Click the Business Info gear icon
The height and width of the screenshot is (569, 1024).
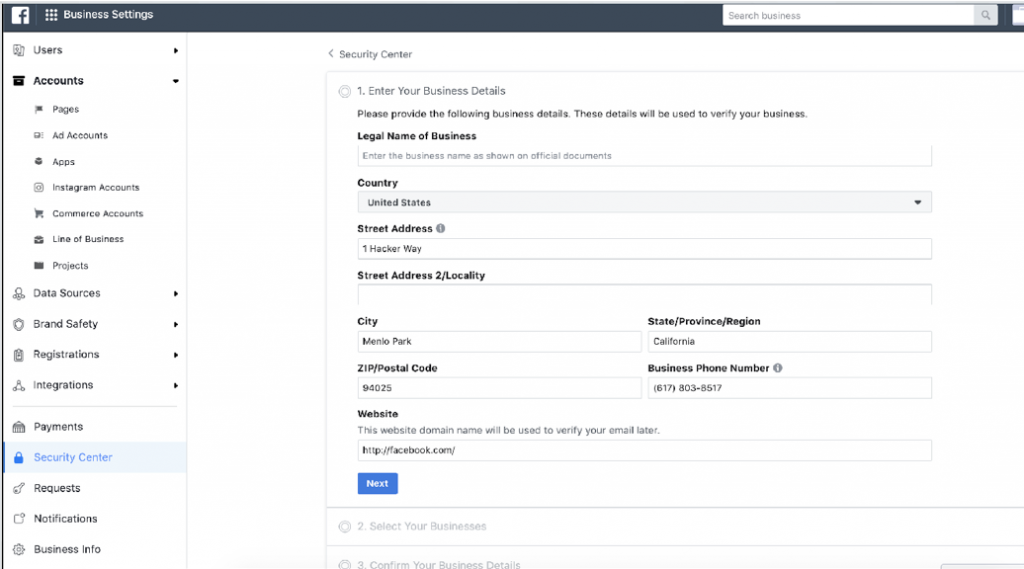pyautogui.click(x=19, y=549)
